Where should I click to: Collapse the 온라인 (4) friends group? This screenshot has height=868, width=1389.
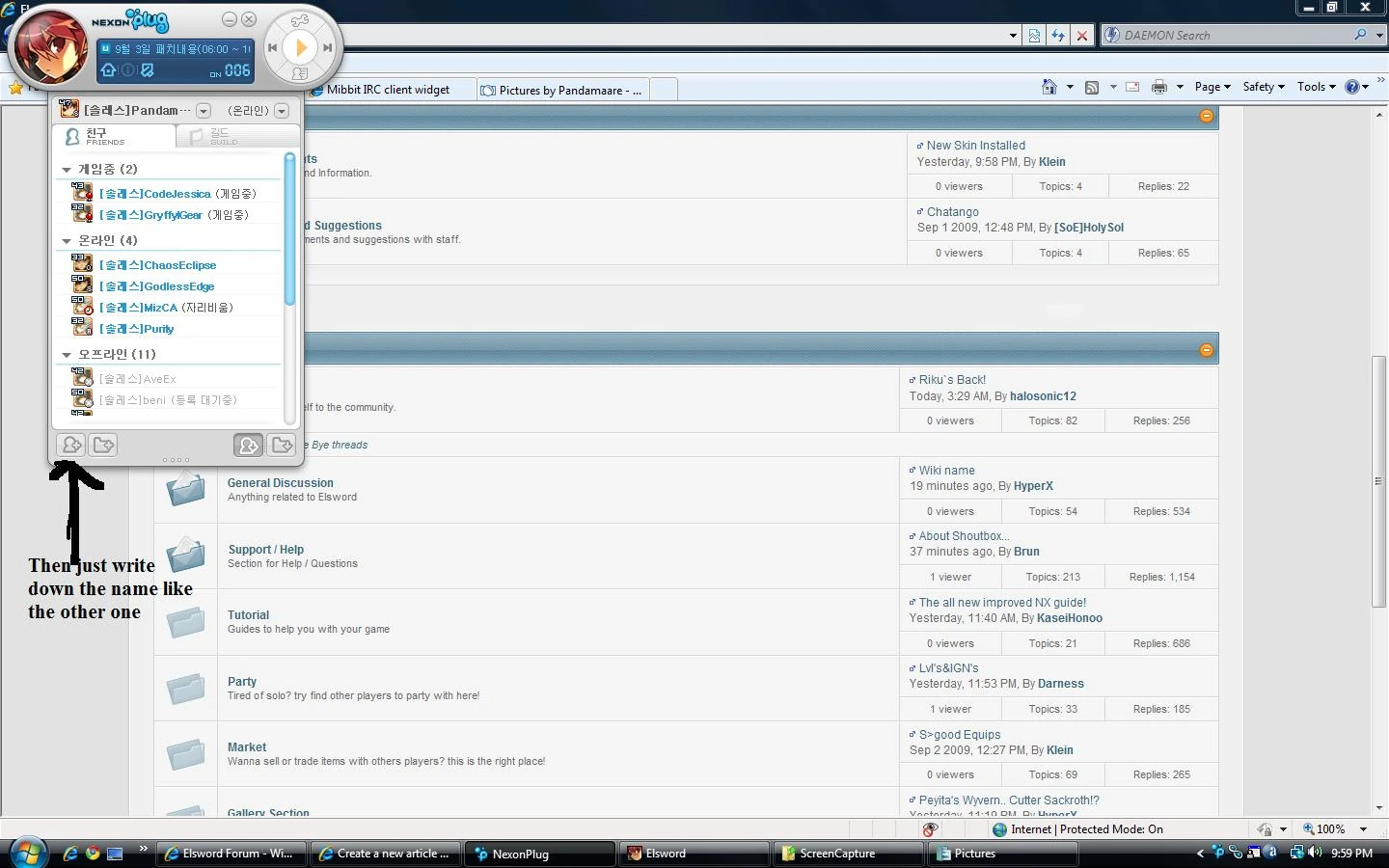pos(67,241)
